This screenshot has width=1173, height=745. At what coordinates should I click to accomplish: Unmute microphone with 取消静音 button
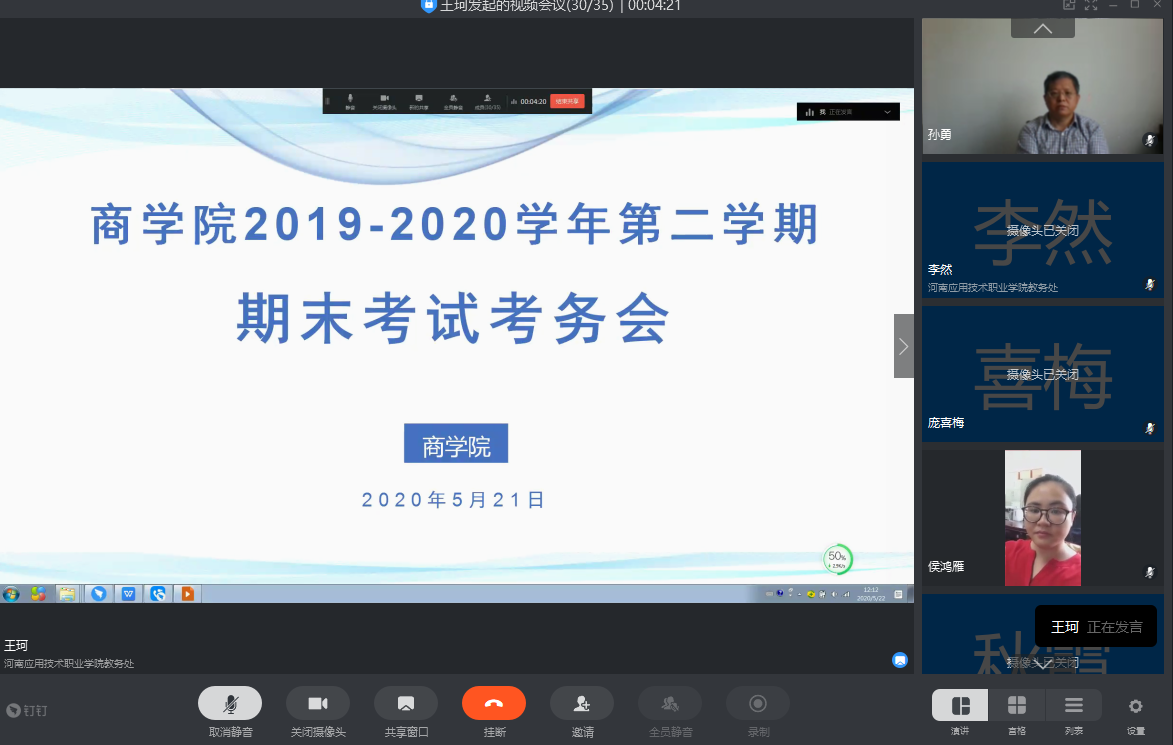230,703
